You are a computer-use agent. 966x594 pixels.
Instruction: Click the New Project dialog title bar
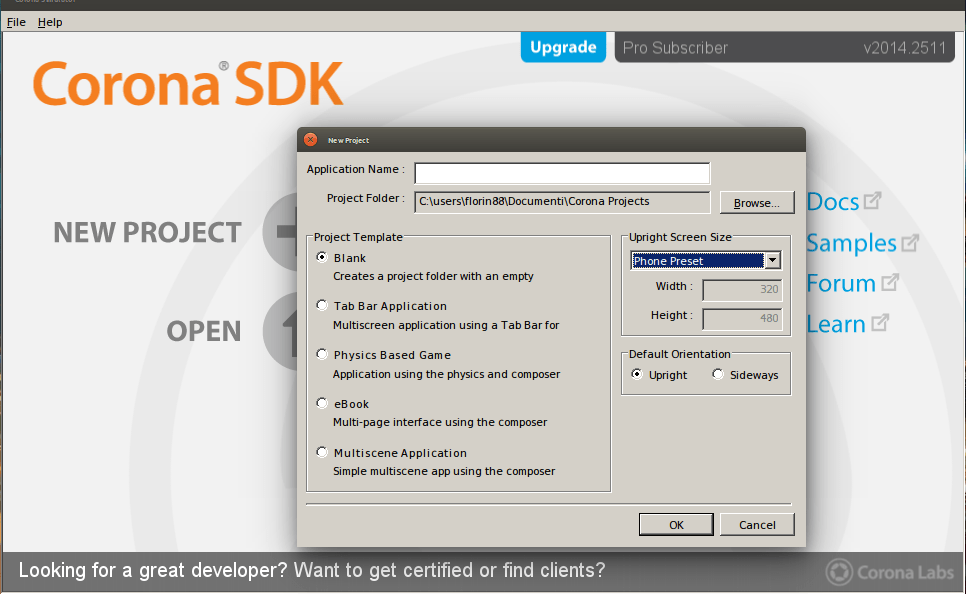(551, 140)
